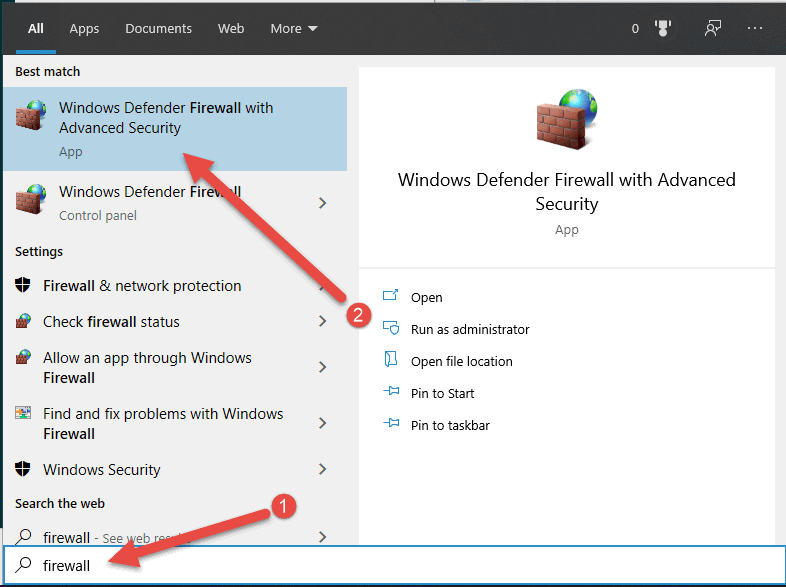This screenshot has height=587, width=786.
Task: Click the search box containing firewall
Action: pyautogui.click(x=394, y=565)
